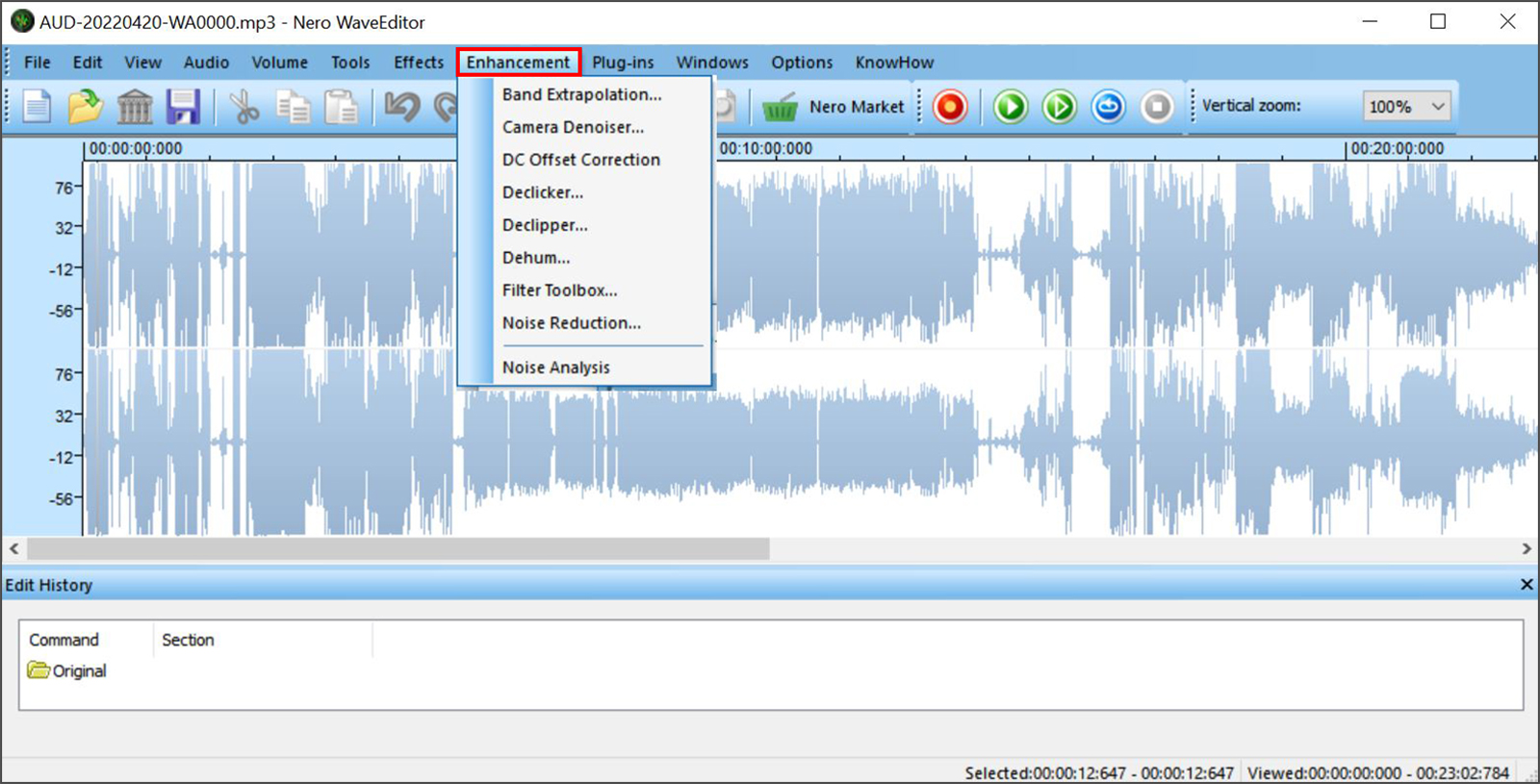Start recording with red Record button

(x=950, y=106)
